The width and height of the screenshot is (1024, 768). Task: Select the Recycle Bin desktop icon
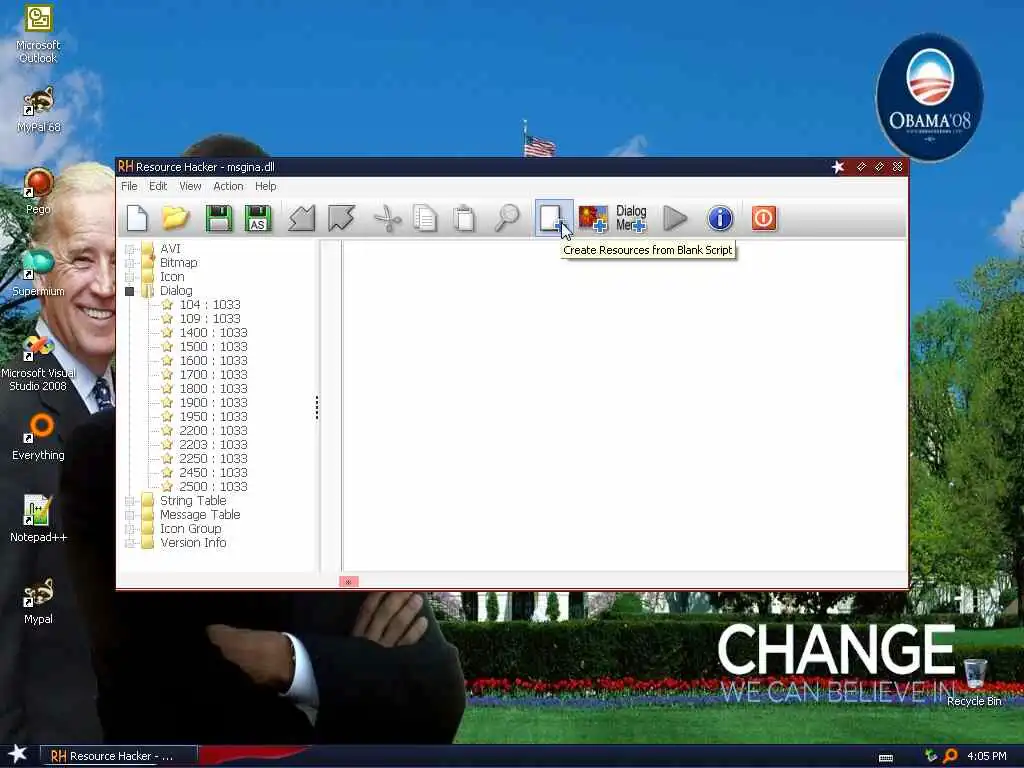(x=974, y=683)
